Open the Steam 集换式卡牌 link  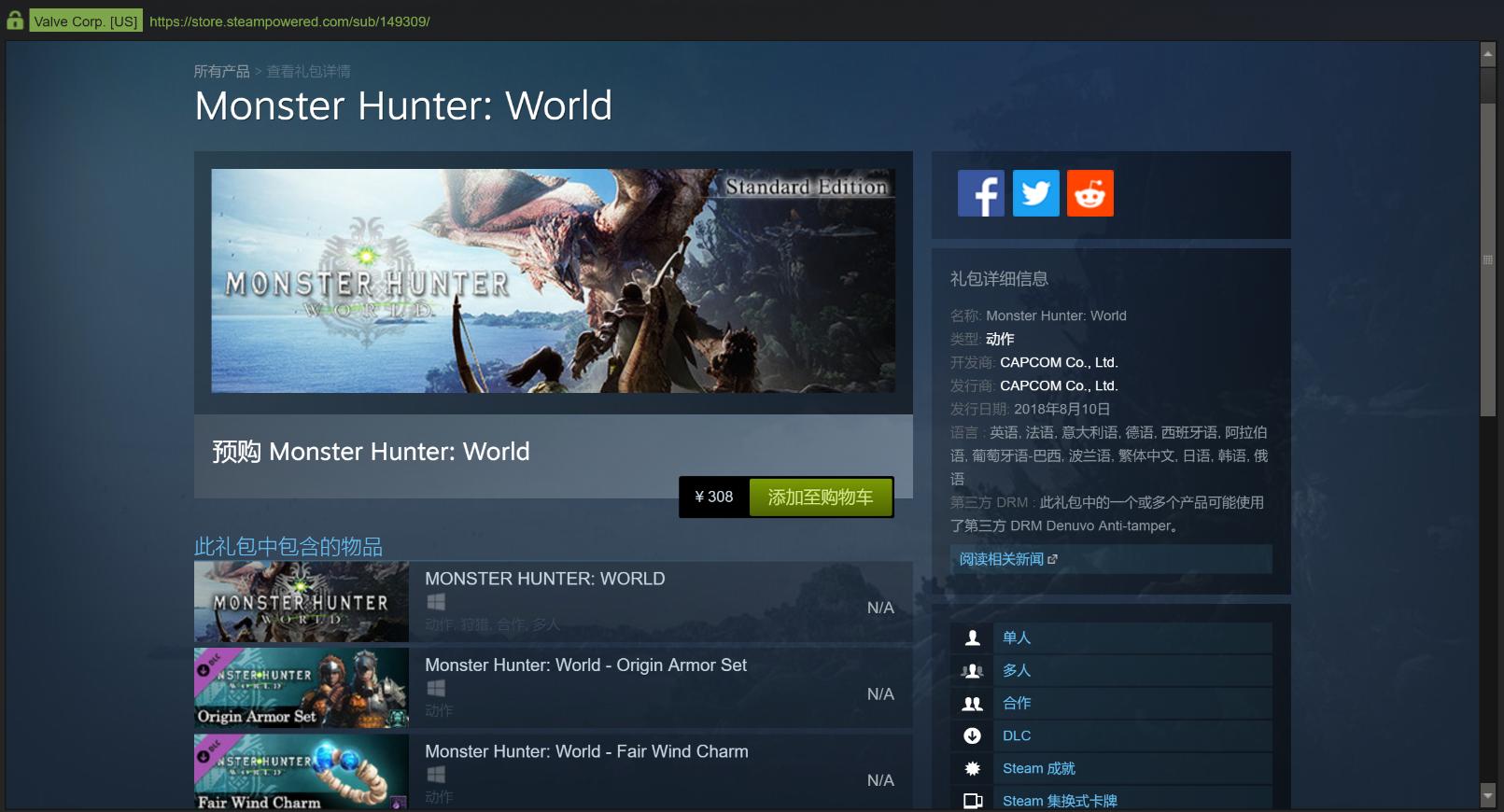(1060, 801)
